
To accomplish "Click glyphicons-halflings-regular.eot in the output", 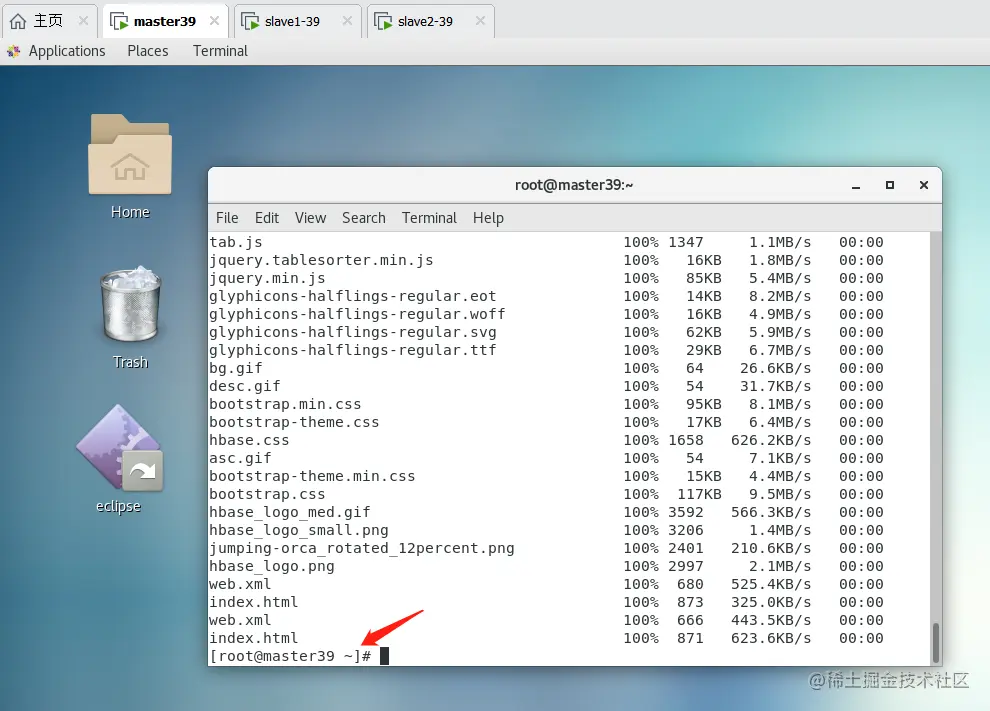I will pyautogui.click(x=352, y=296).
